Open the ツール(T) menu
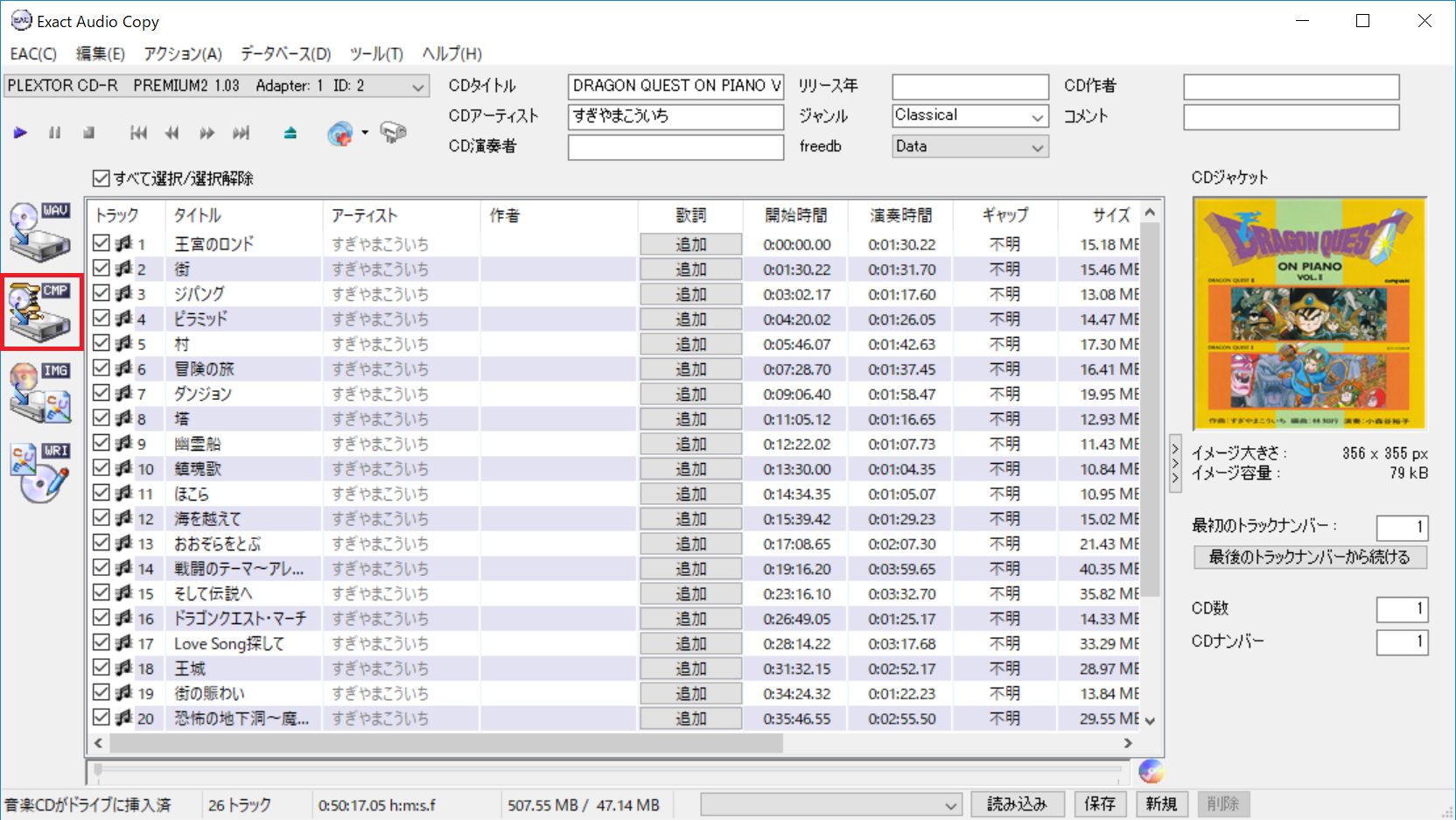Screen dimensions: 1456x820 coord(377,53)
